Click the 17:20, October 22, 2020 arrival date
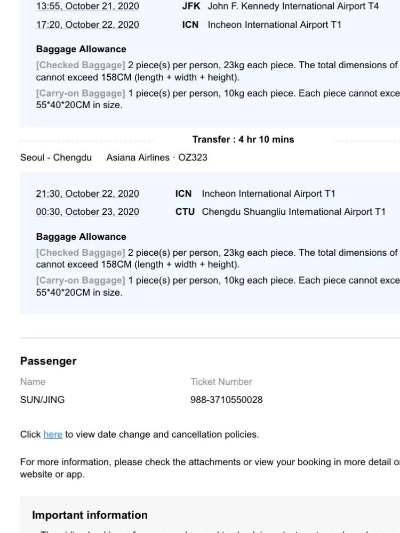Image resolution: width=400 pixels, height=533 pixels. [x=88, y=25]
